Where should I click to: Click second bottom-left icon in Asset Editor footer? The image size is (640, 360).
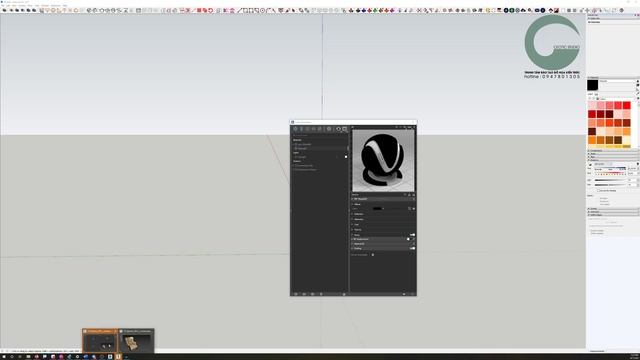tap(304, 294)
